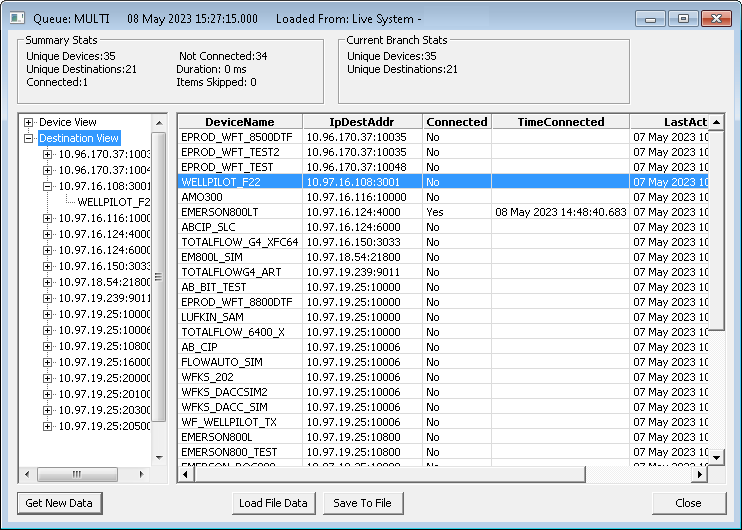Select Device View in the tree

pos(68,122)
